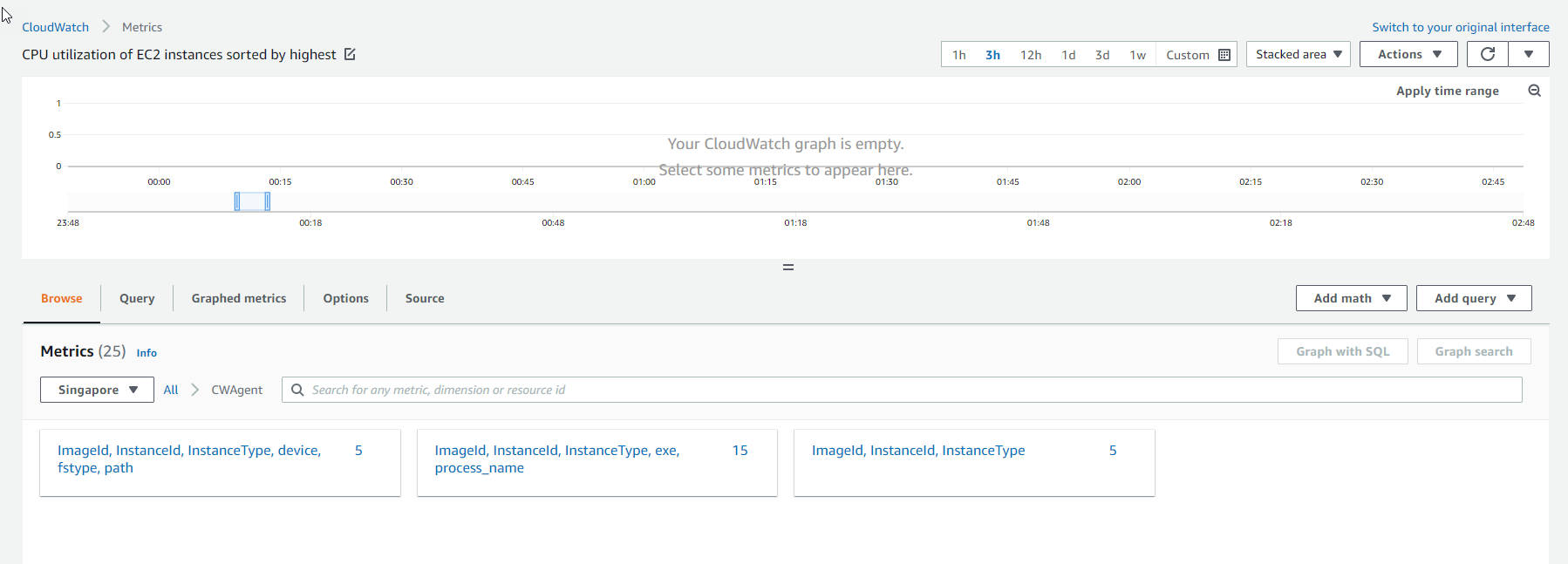The height and width of the screenshot is (564, 1568).
Task: Open the Custom time range calendar
Action: (x=1197, y=54)
